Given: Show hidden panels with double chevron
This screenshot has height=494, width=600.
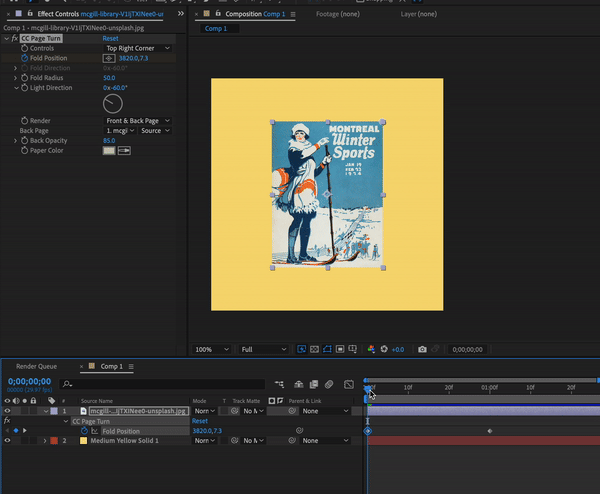Looking at the screenshot, I should (181, 13).
